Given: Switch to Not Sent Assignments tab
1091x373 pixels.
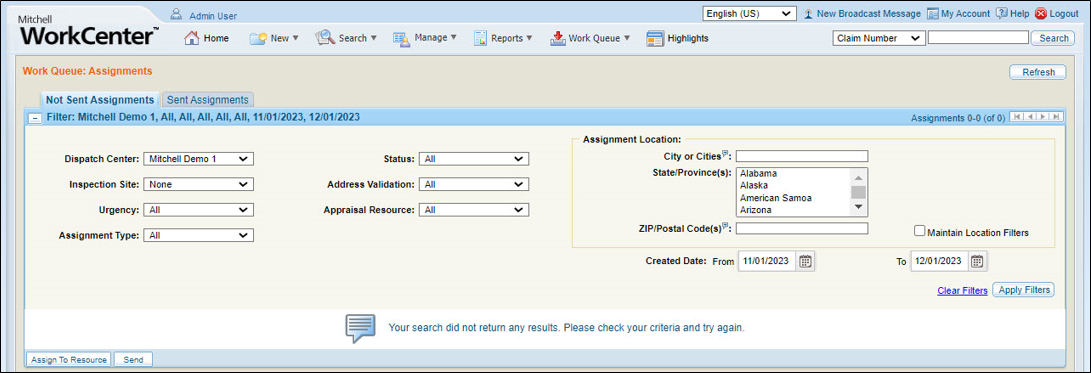Looking at the screenshot, I should coord(100,100).
